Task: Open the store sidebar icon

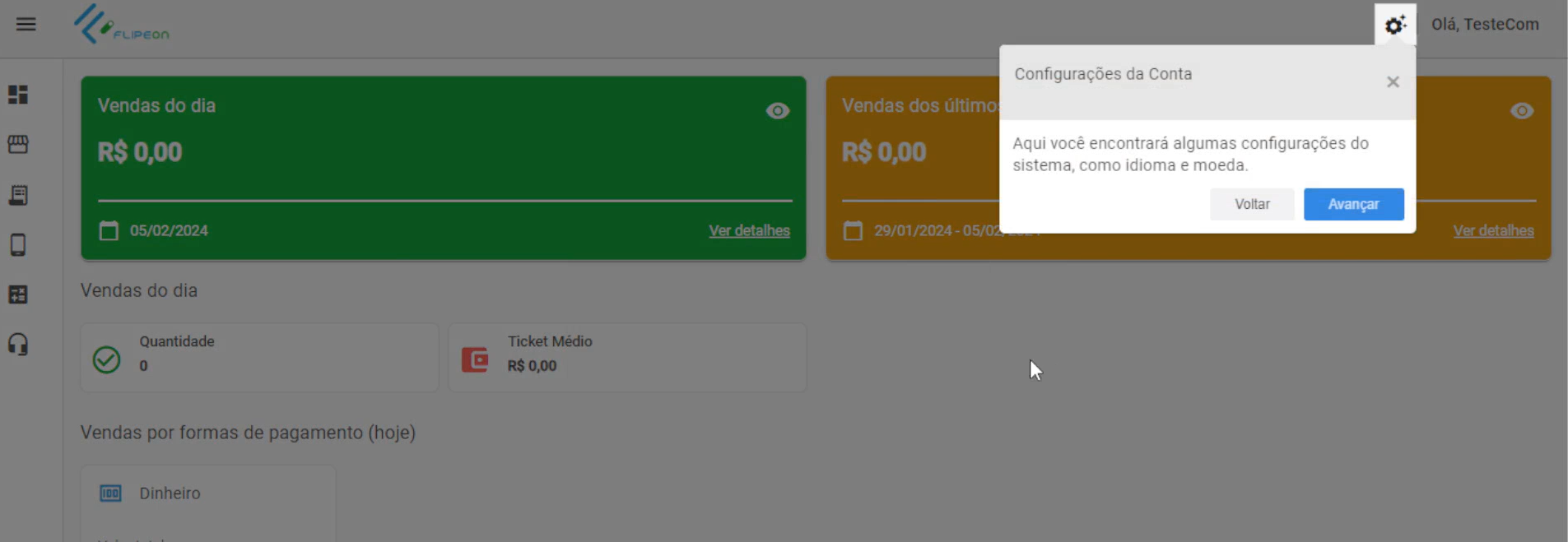Action: coord(18,145)
